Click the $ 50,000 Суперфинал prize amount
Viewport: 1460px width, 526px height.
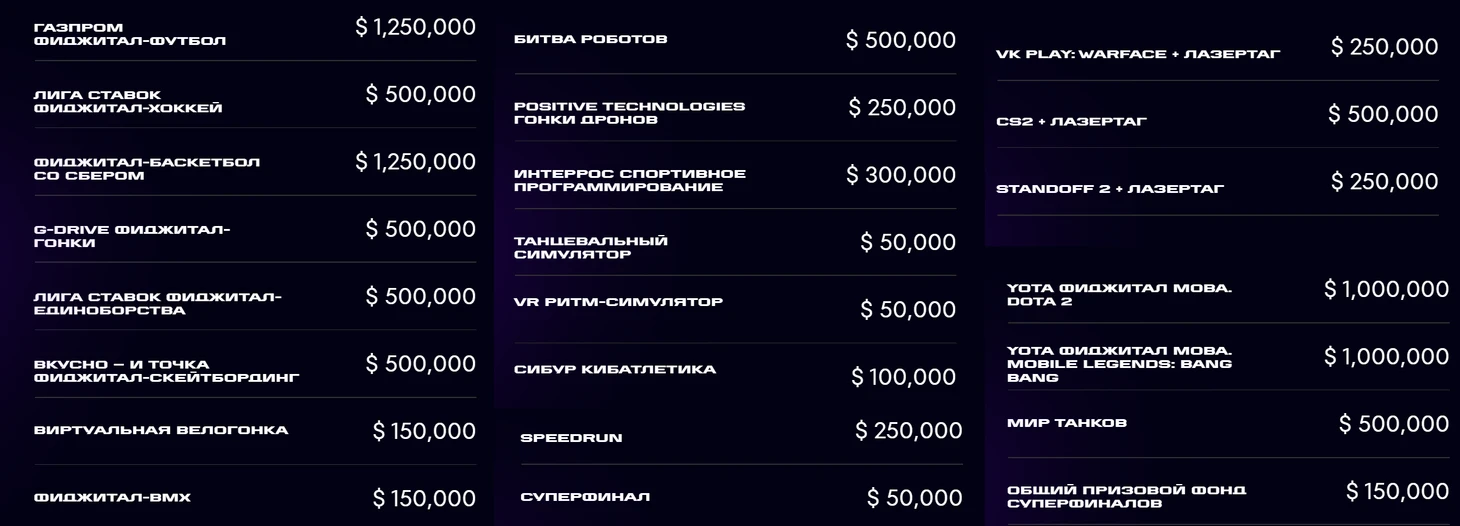coord(915,498)
